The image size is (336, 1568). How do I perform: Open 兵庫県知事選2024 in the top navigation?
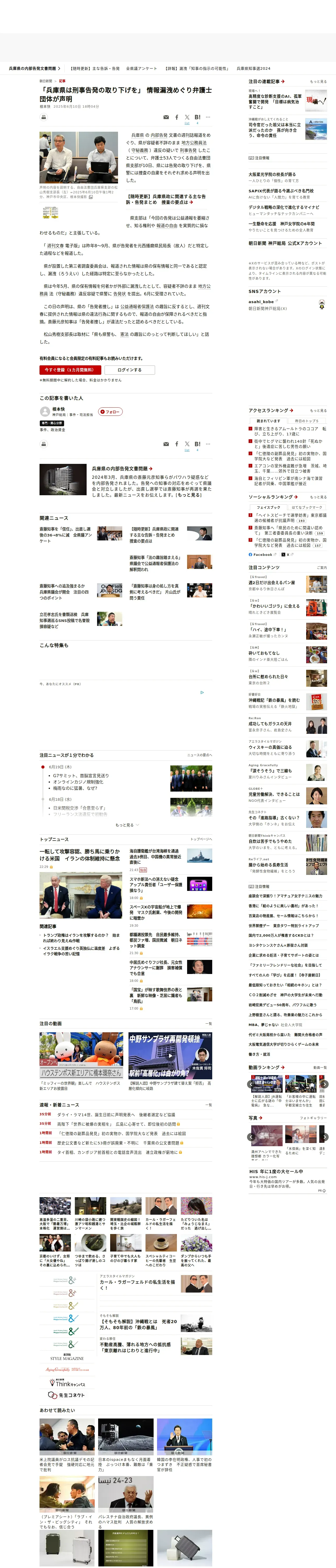(253, 69)
